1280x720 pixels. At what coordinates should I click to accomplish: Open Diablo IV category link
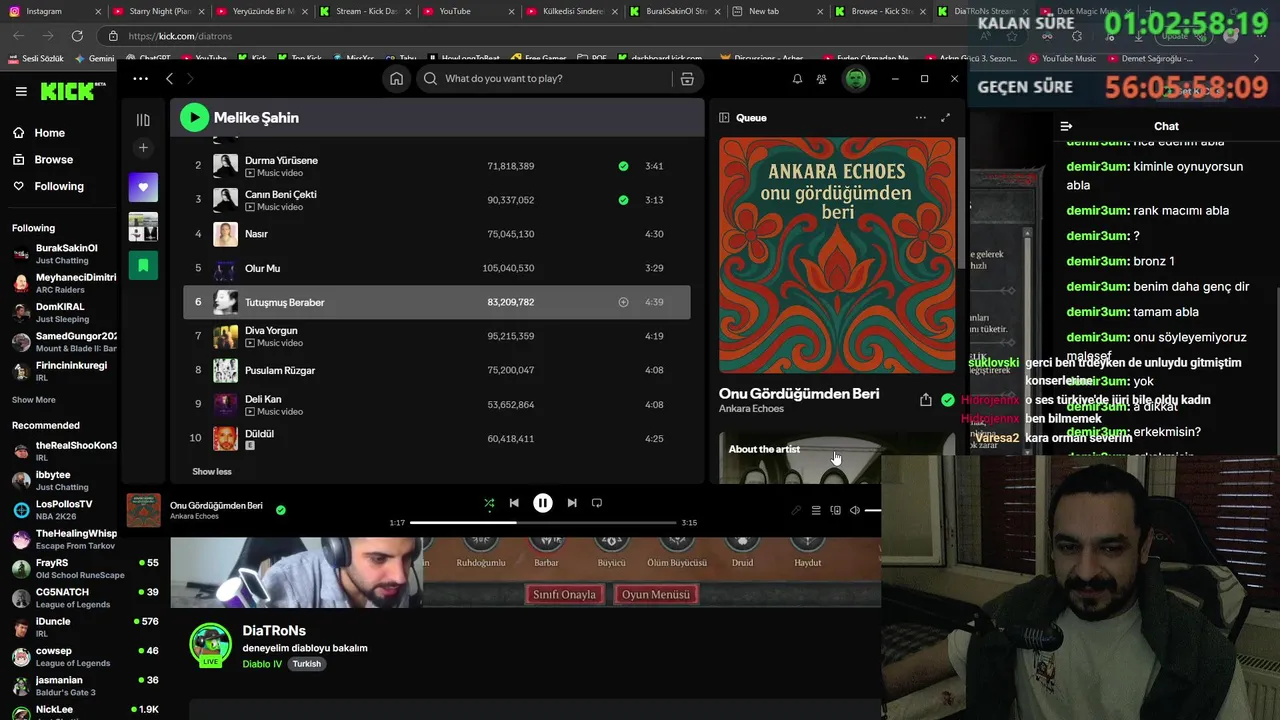click(x=262, y=664)
